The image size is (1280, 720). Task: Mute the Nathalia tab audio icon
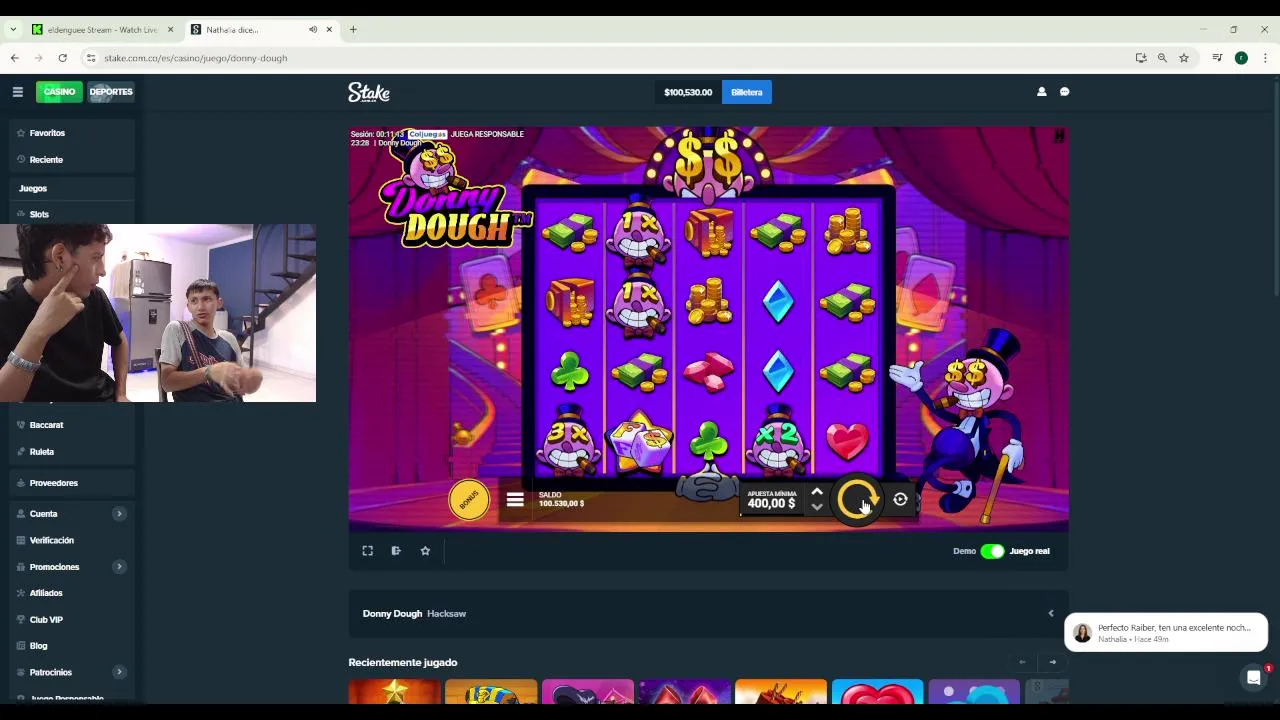click(313, 30)
